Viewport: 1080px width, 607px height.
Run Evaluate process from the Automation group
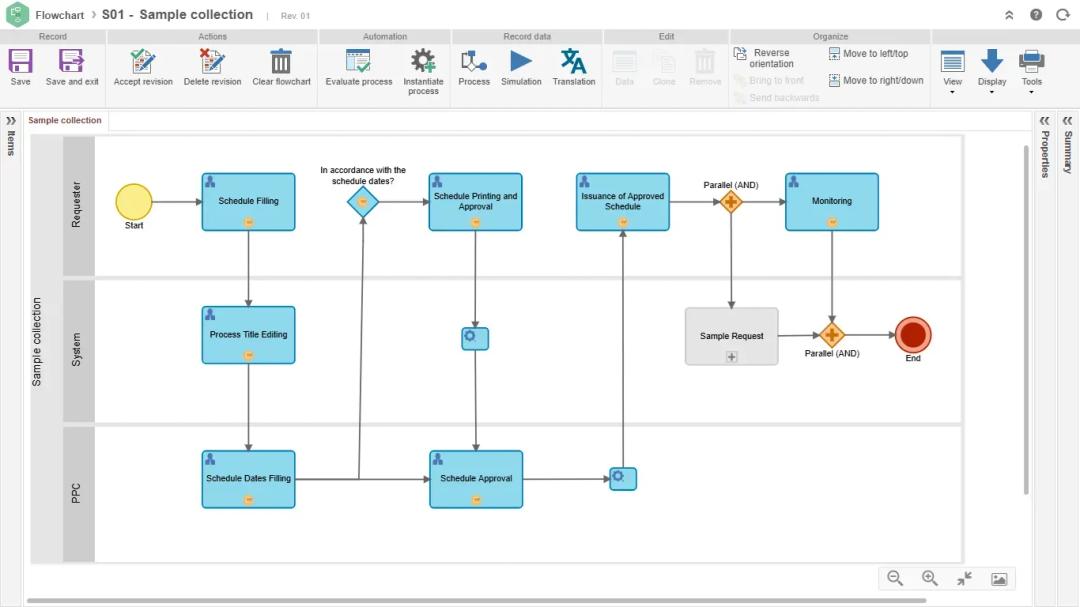coord(358,62)
